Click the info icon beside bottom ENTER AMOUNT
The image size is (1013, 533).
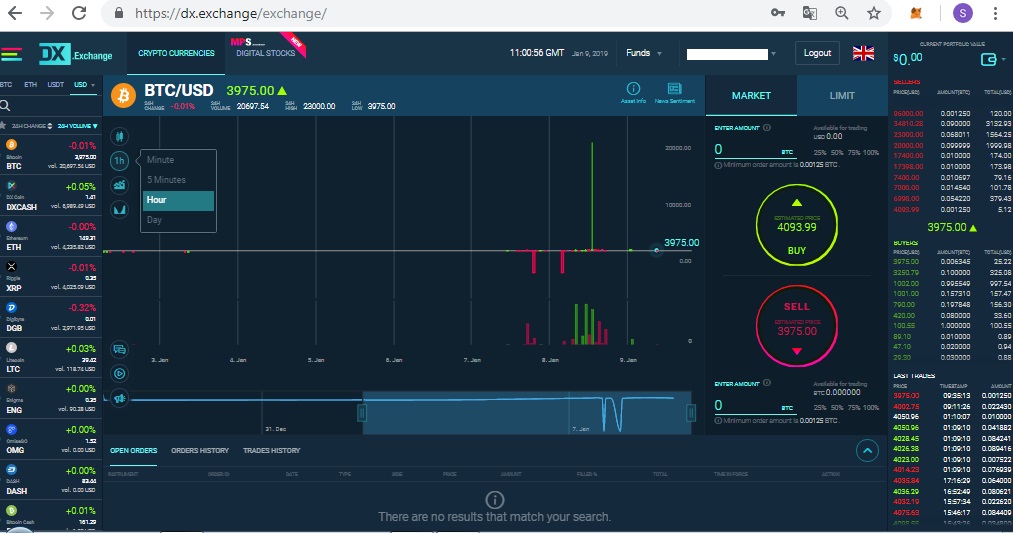point(767,383)
